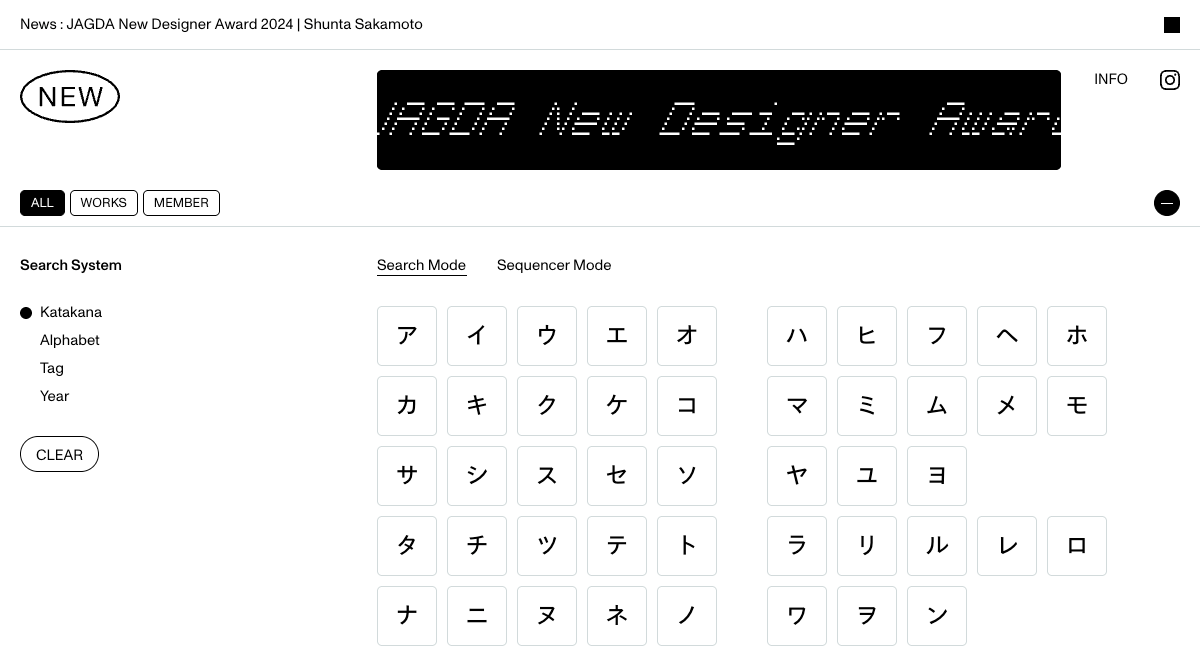This screenshot has height=667, width=1200.
Task: Tap the ノ key
Action: pos(687,616)
